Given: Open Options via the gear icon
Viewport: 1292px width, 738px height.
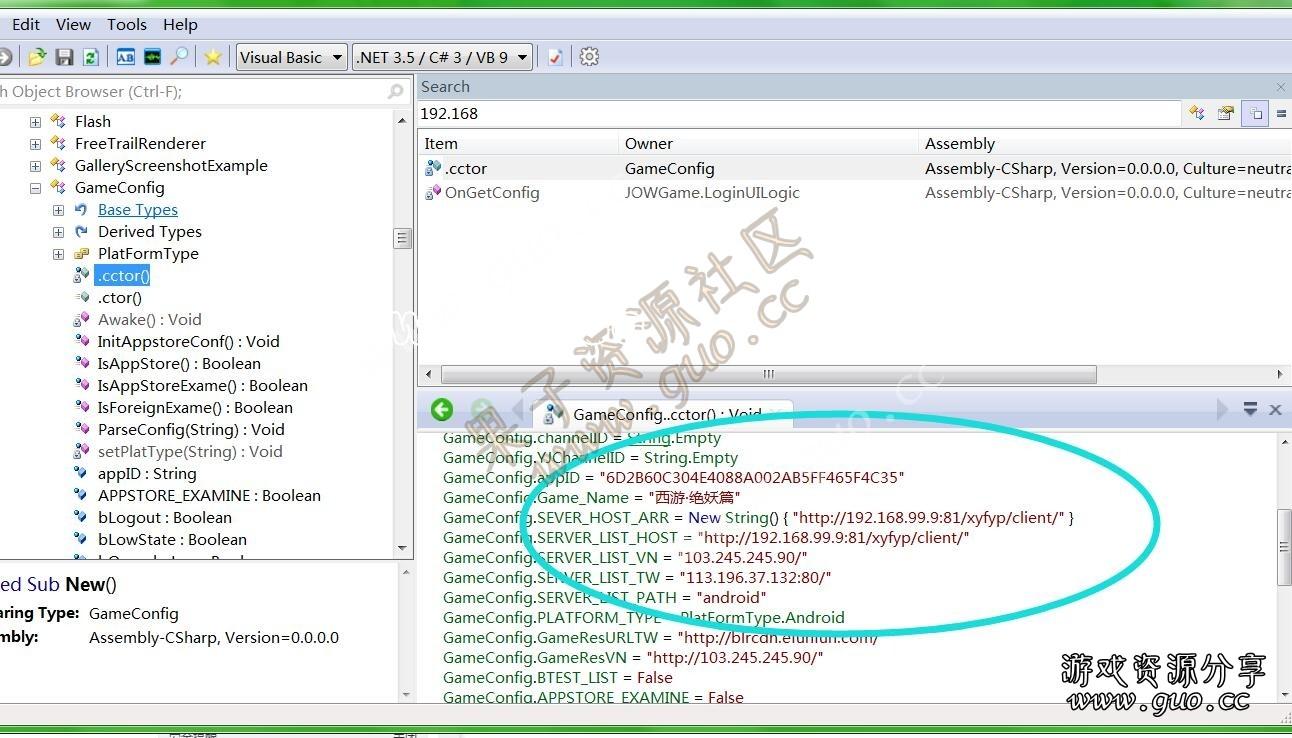Looking at the screenshot, I should tap(589, 57).
